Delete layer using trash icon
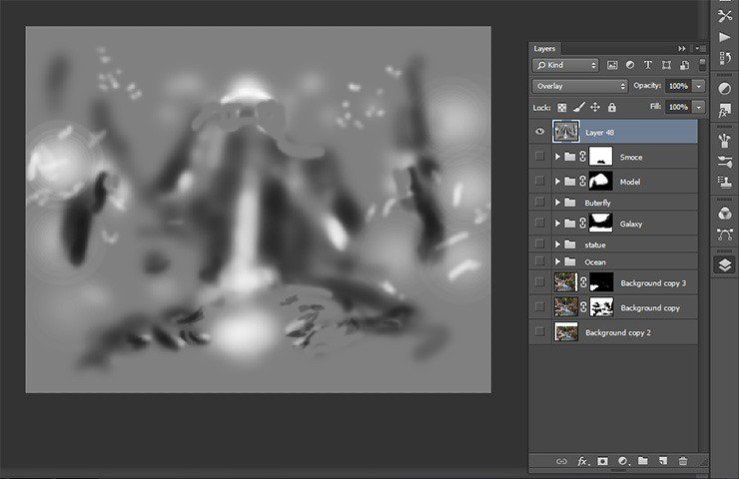The image size is (739, 479). (683, 461)
